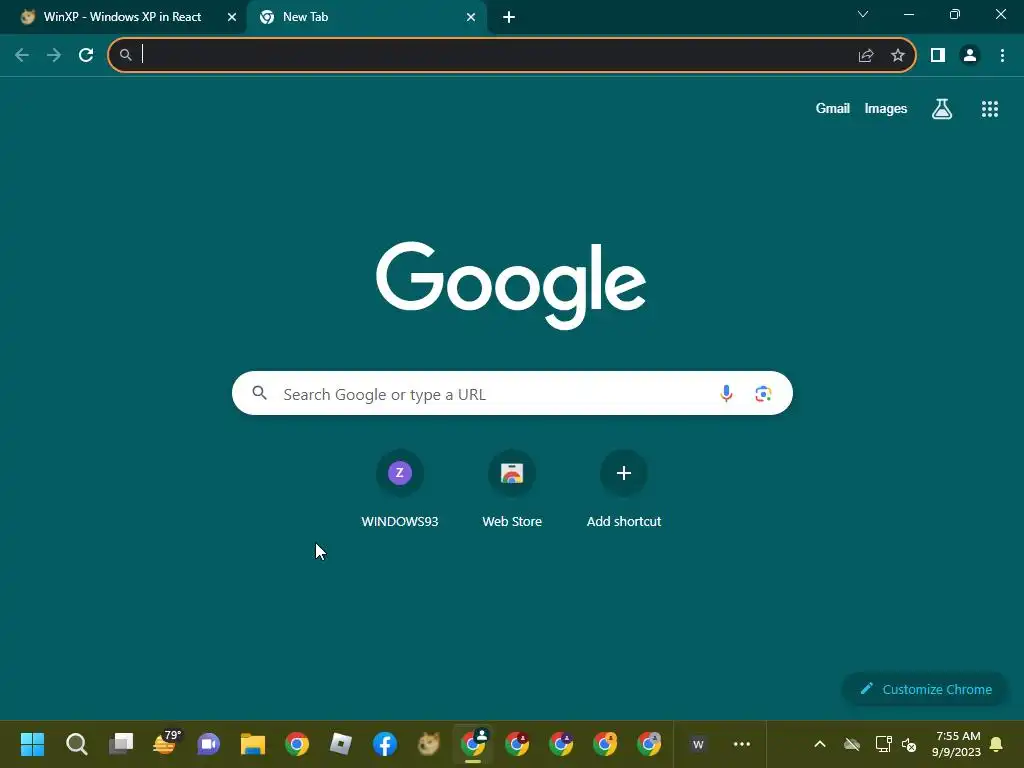Open the W app icon on the taskbar
The width and height of the screenshot is (1024, 768).
[698, 744]
